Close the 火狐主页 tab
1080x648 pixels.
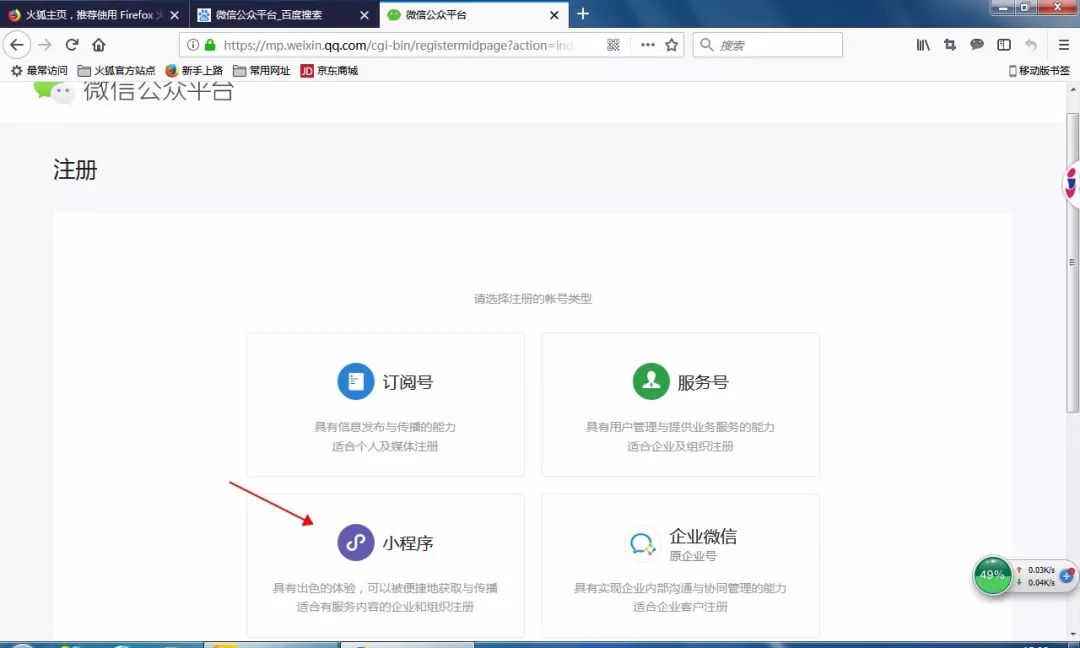click(x=174, y=15)
